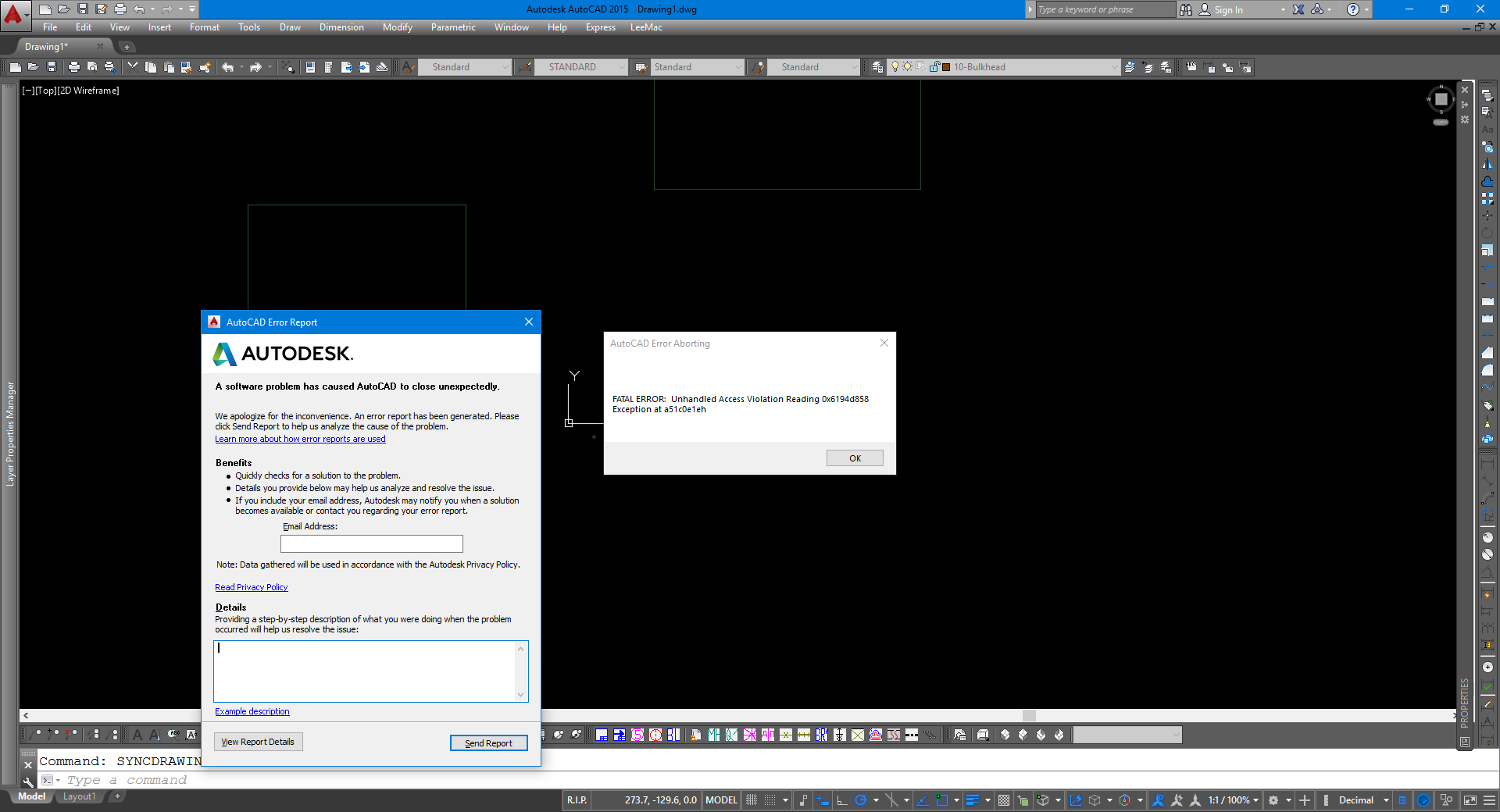Image resolution: width=1500 pixels, height=812 pixels.
Task: Click the Text Style icon beside Standard dropdown
Action: click(x=409, y=67)
